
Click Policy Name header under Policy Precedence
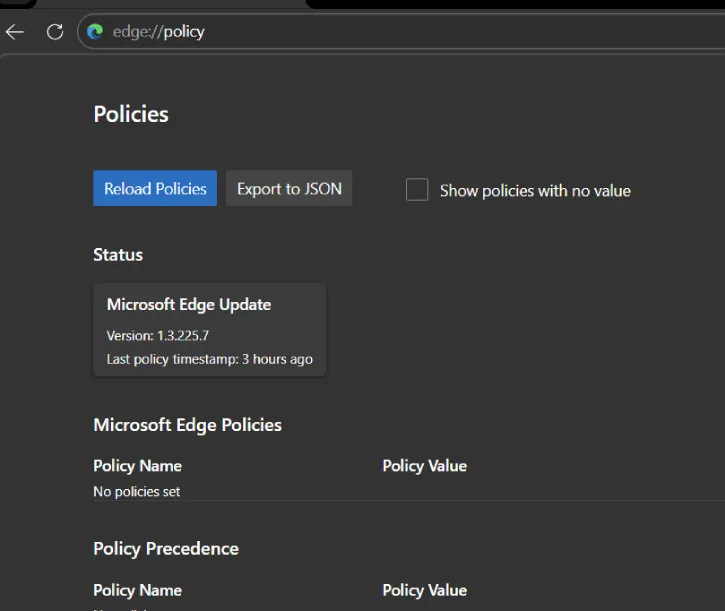(137, 591)
